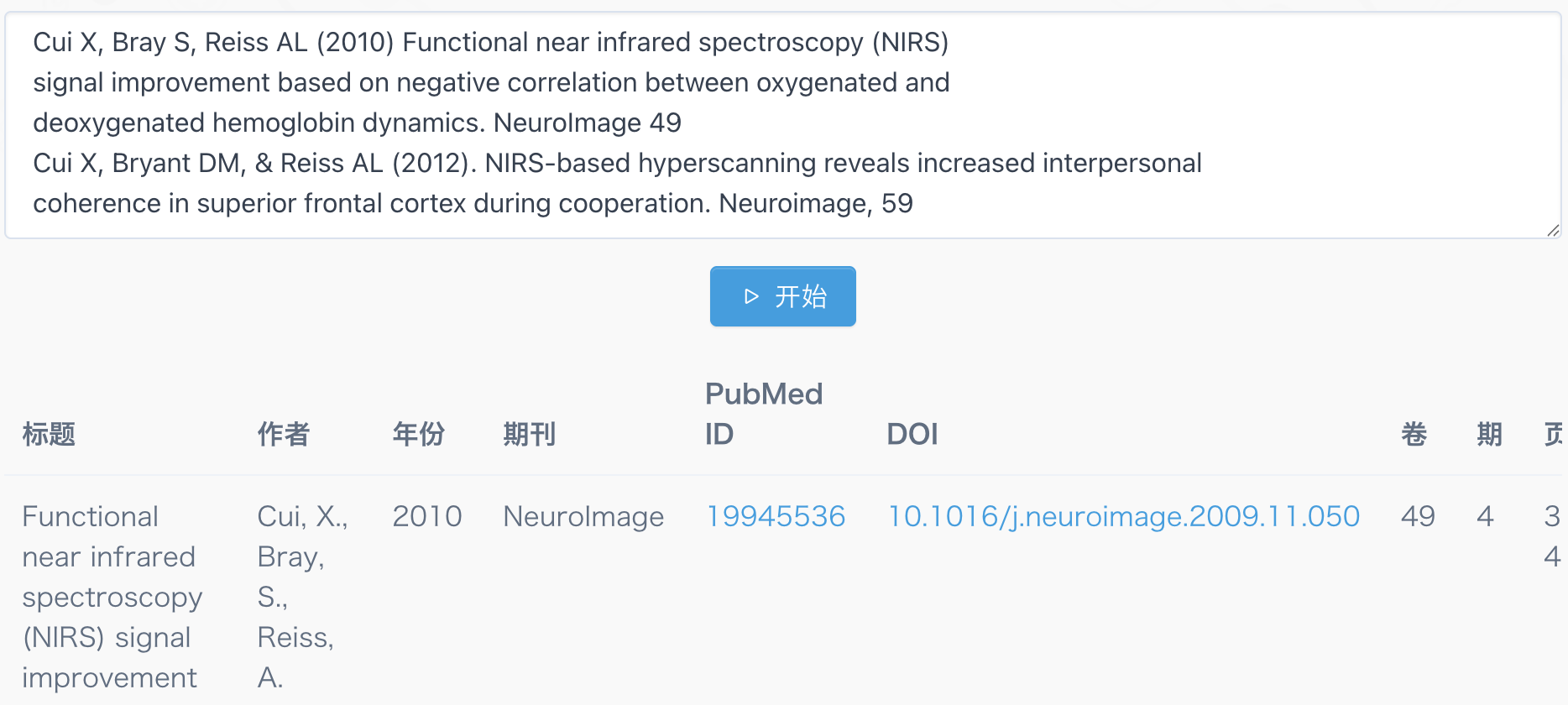This screenshot has height=705, width=1568.
Task: Click the 期 column header
Action: (1489, 434)
